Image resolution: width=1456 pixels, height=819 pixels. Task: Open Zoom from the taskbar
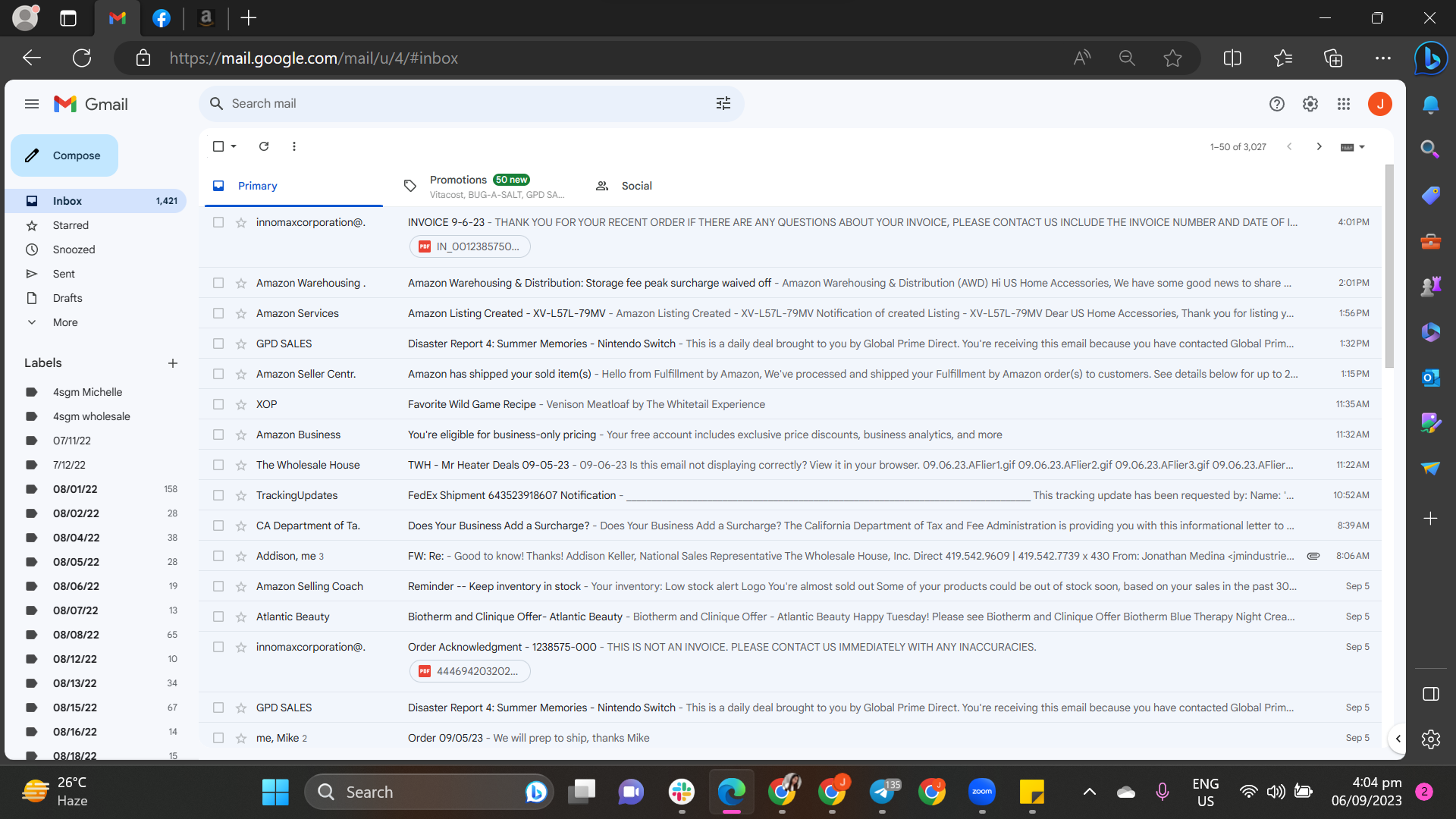coord(982,792)
